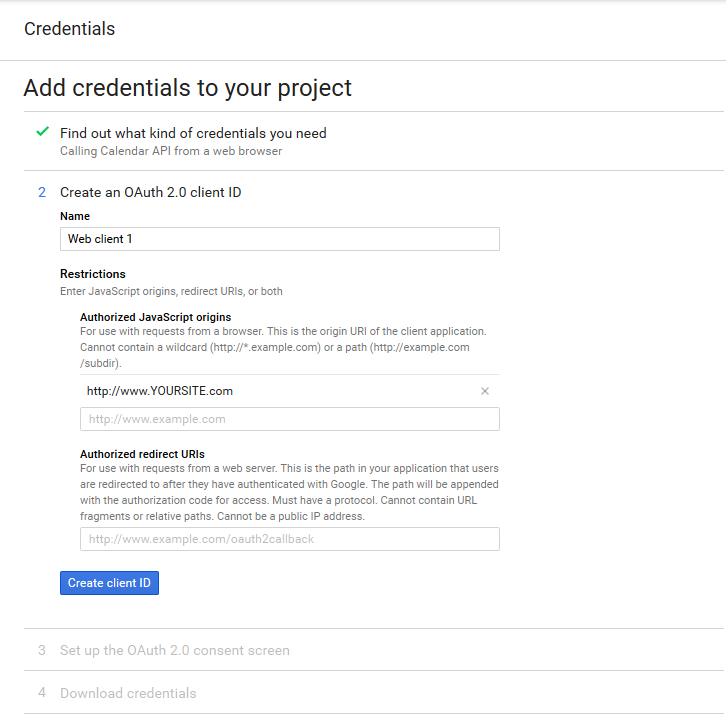The height and width of the screenshot is (714, 726).
Task: Click the Credentials page title
Action: 69,29
